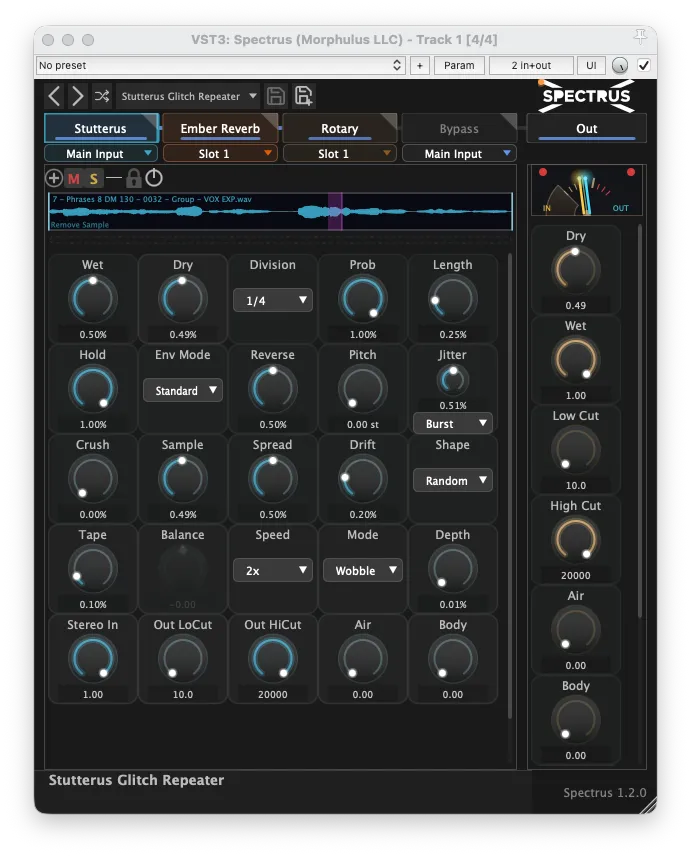This screenshot has height=856, width=691.
Task: Click the host plus button
Action: [x=420, y=66]
